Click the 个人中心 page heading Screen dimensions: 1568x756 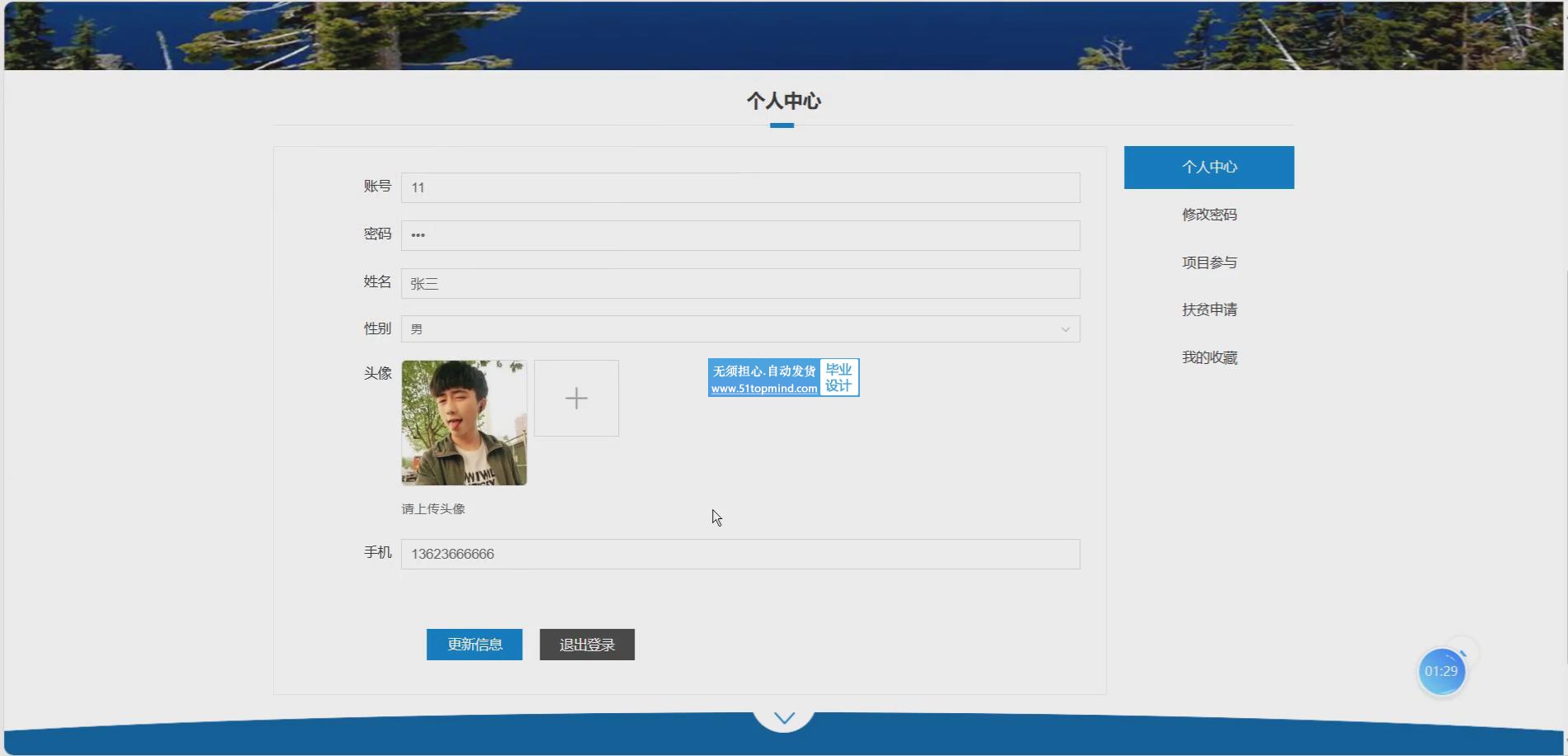(783, 102)
